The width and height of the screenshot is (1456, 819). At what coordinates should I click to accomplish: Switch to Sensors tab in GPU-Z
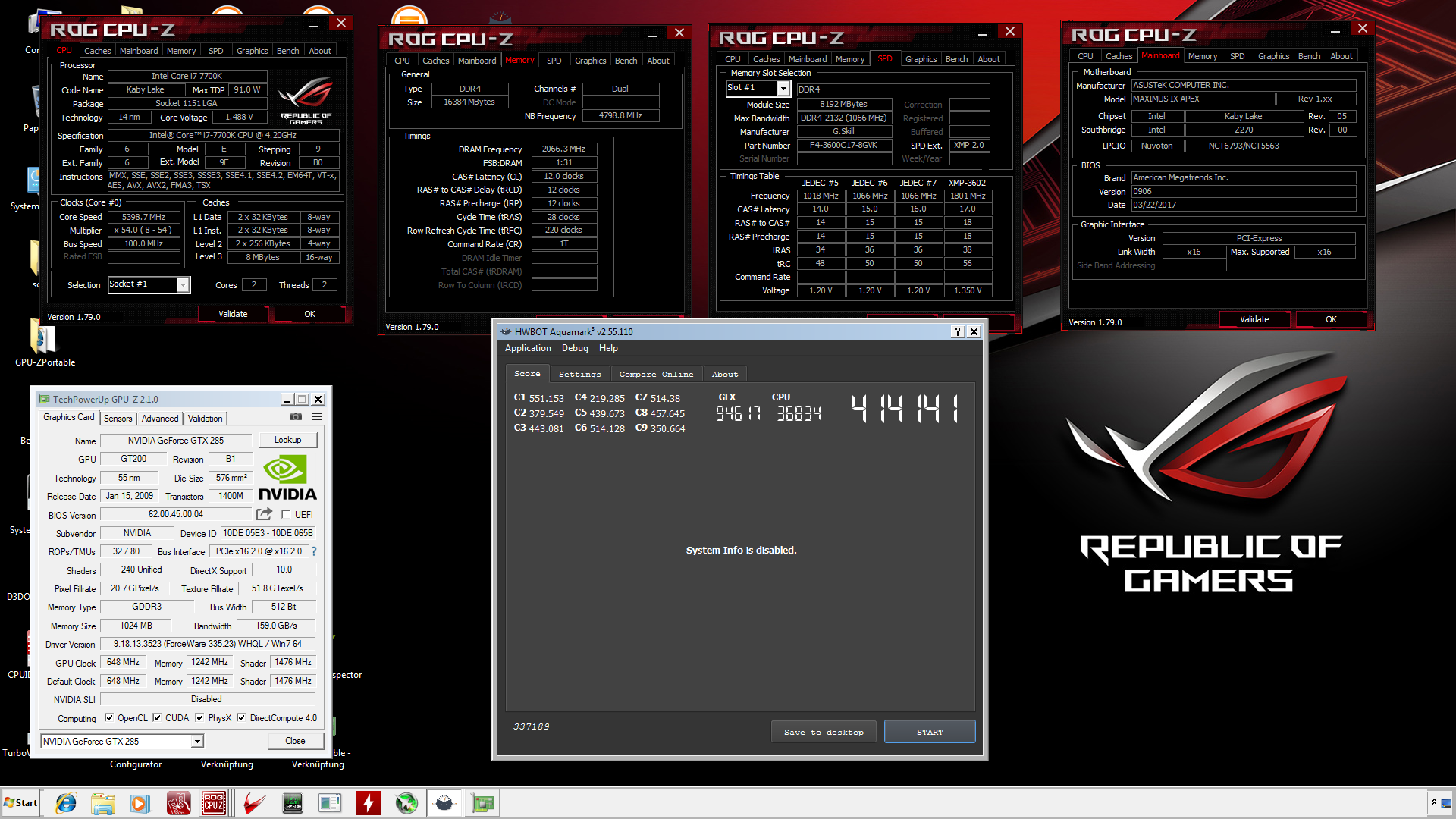click(118, 418)
